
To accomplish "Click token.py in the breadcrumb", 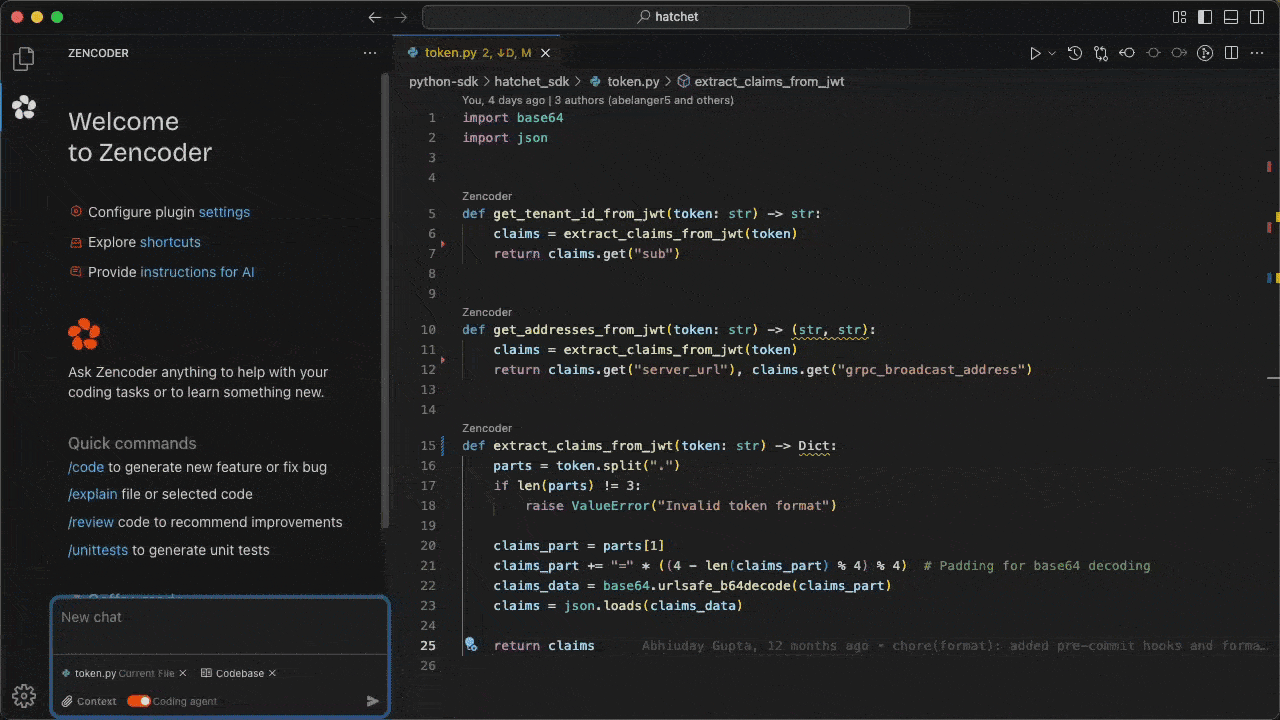I will [x=633, y=81].
